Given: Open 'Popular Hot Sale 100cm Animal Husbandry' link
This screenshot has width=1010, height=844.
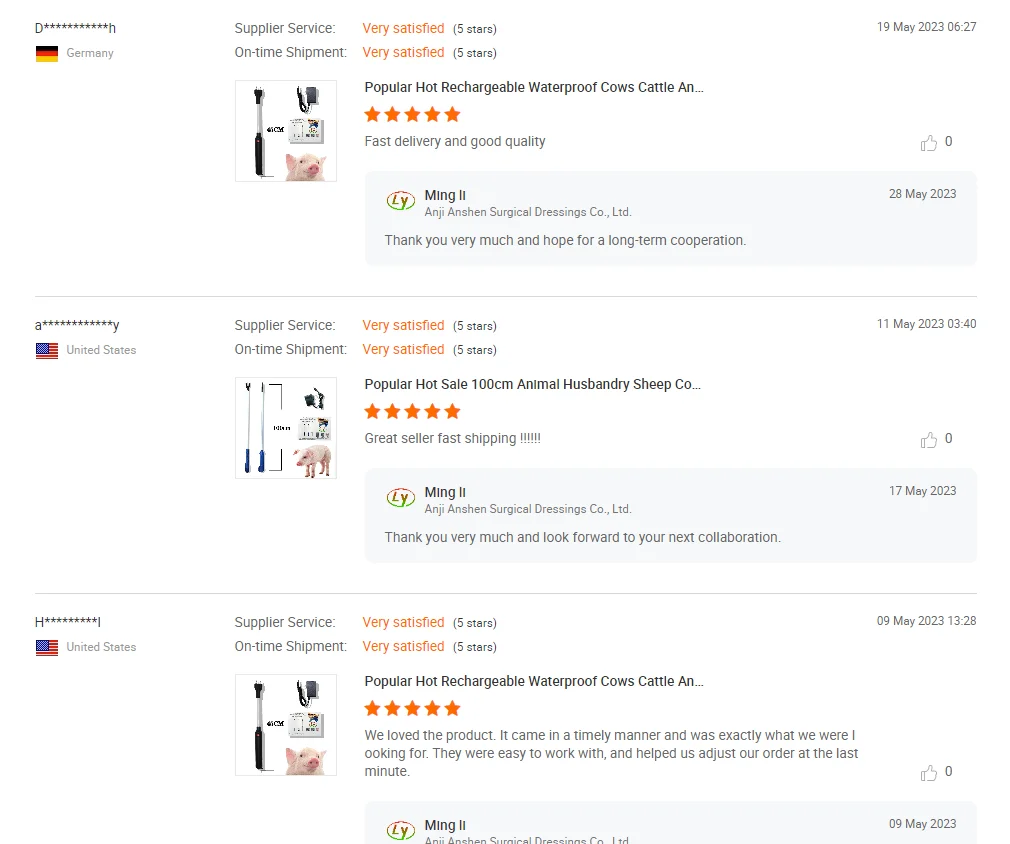Looking at the screenshot, I should click(532, 385).
